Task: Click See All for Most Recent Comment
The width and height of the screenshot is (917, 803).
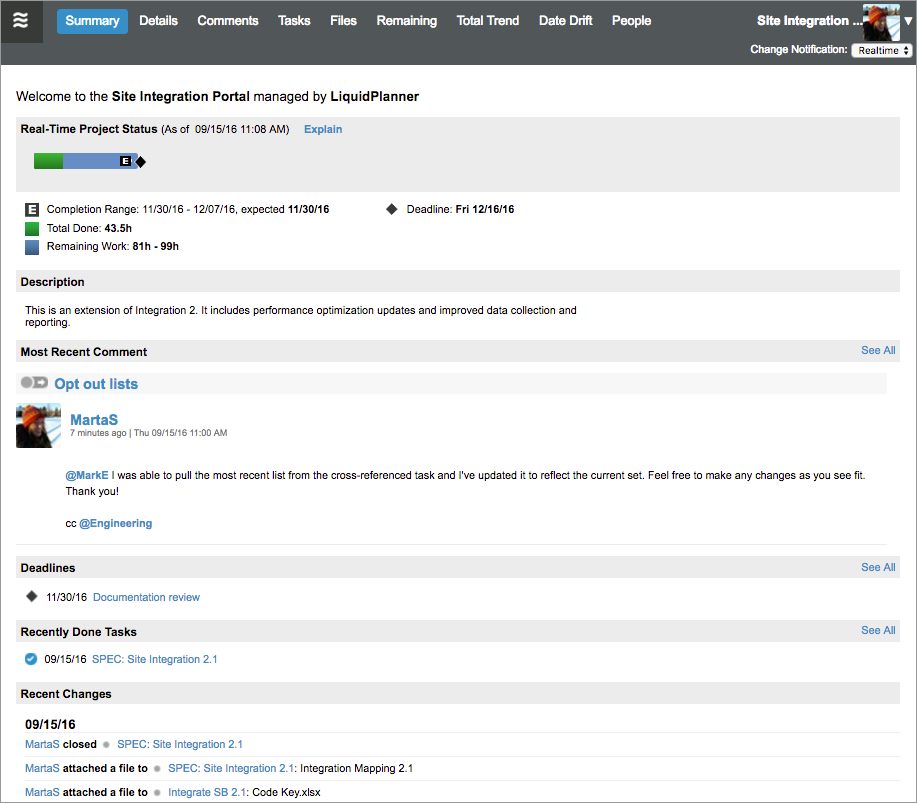Action: (x=878, y=350)
